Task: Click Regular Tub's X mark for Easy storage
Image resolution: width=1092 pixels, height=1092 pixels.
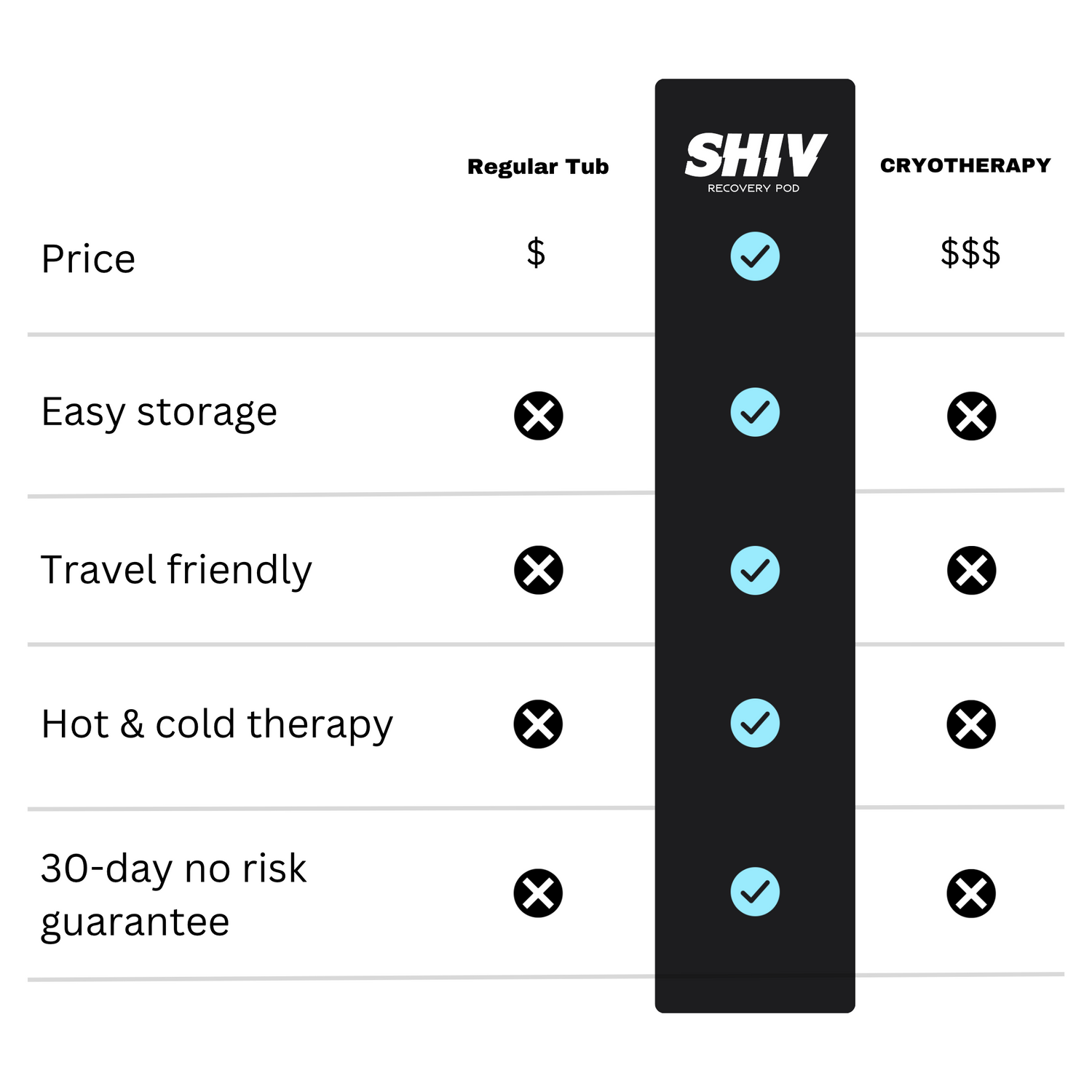Action: (539, 416)
